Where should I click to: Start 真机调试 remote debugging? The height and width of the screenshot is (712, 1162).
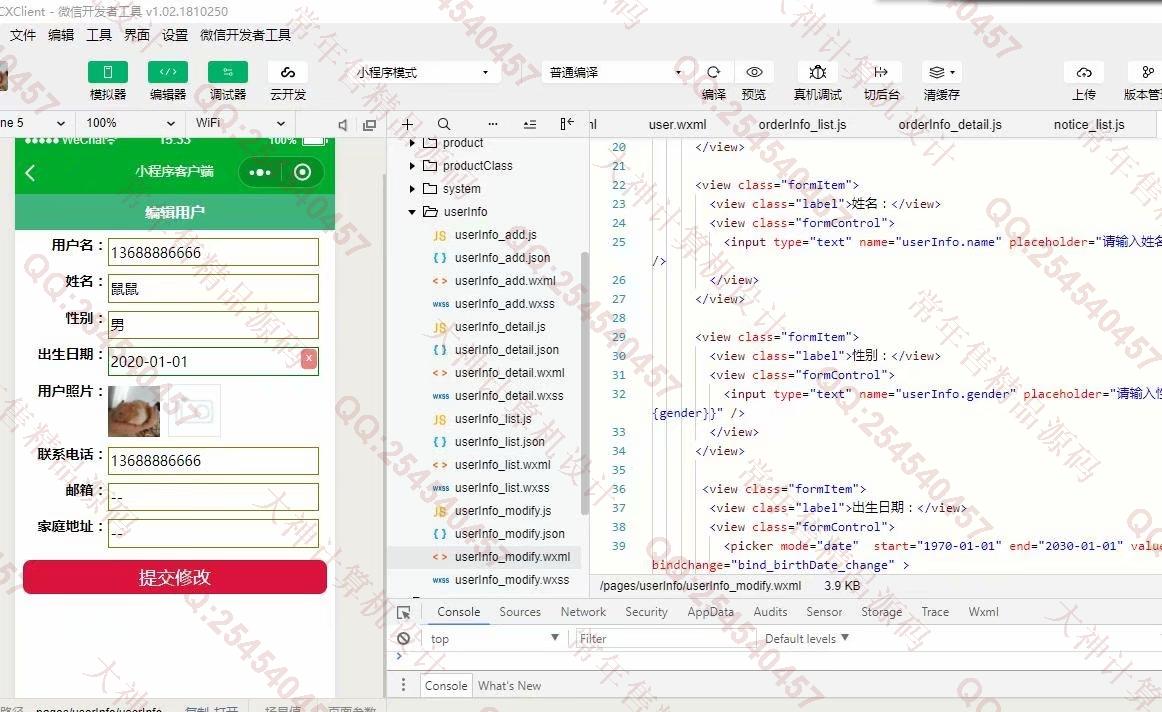(817, 72)
